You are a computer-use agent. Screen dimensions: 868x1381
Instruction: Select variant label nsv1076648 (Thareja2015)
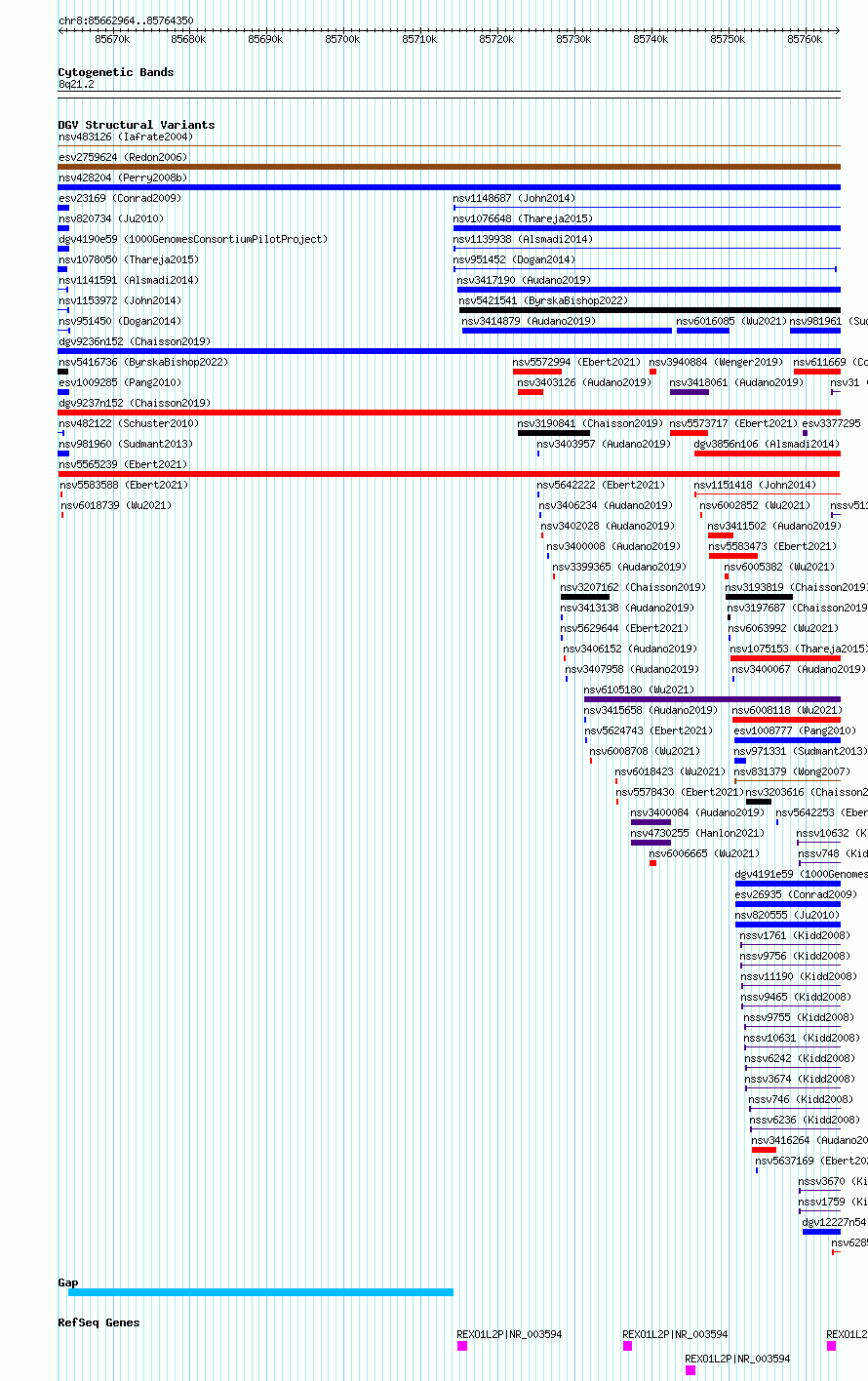click(524, 218)
